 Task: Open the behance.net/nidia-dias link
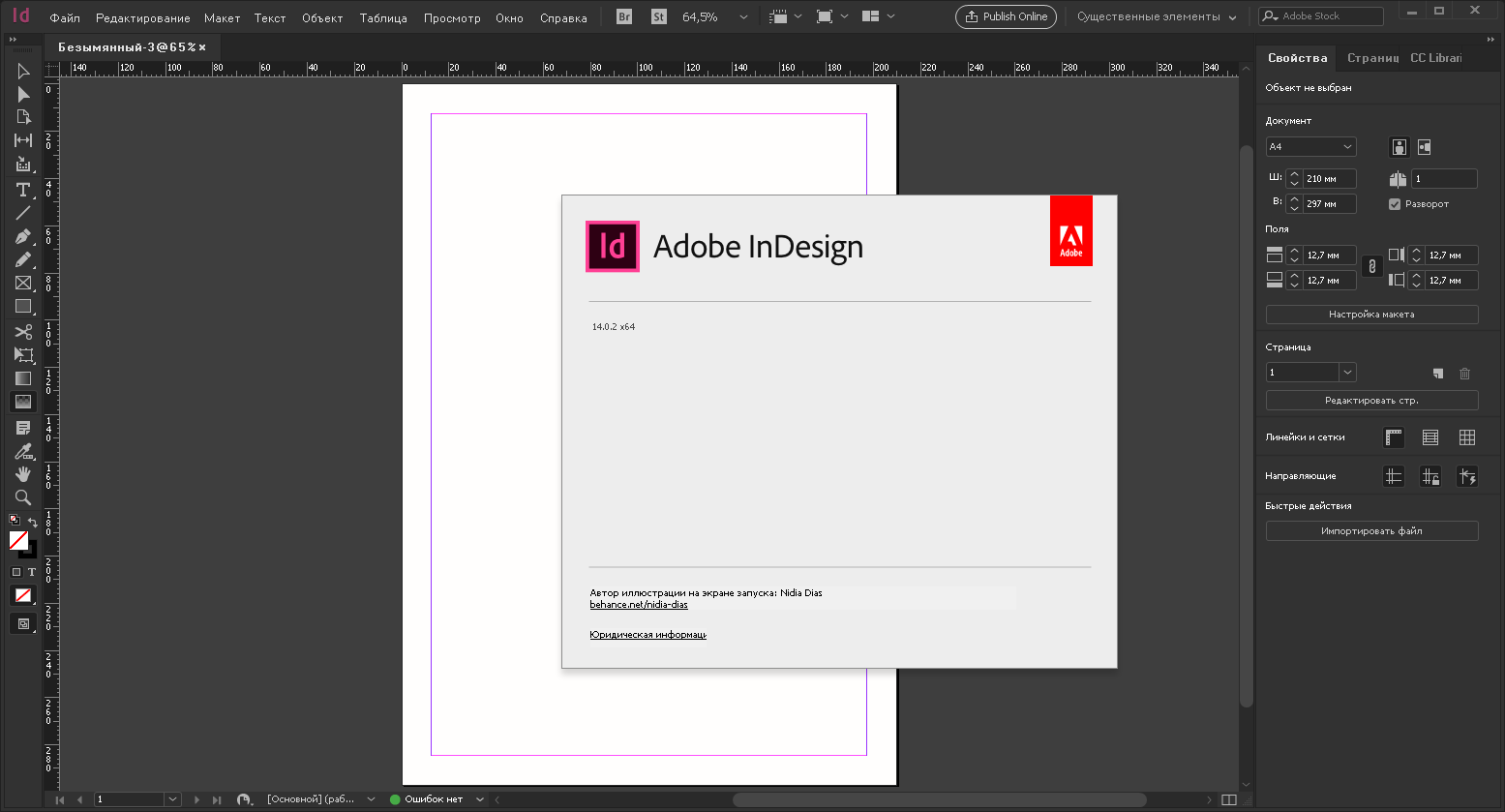[x=639, y=605]
